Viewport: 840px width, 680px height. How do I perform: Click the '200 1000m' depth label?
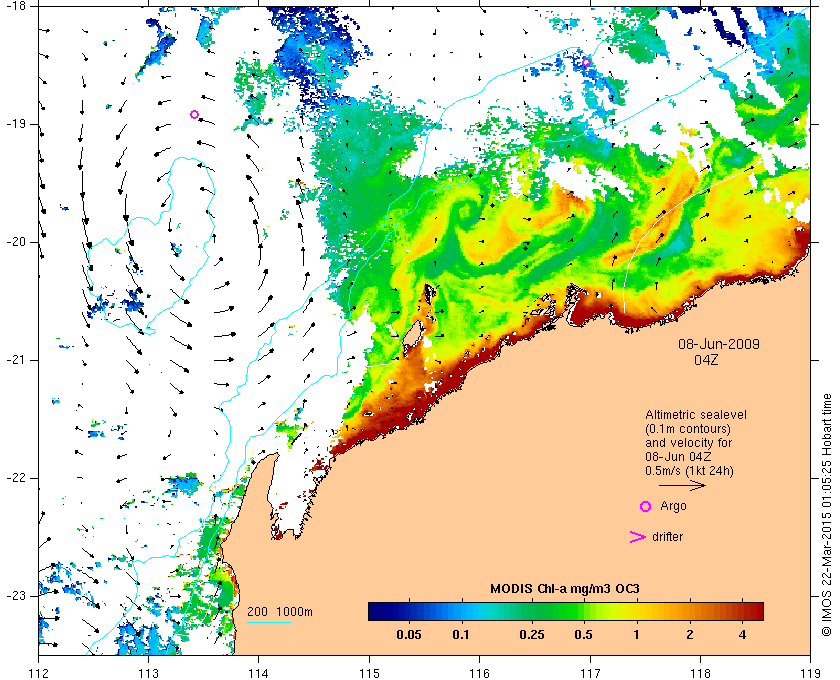(280, 612)
